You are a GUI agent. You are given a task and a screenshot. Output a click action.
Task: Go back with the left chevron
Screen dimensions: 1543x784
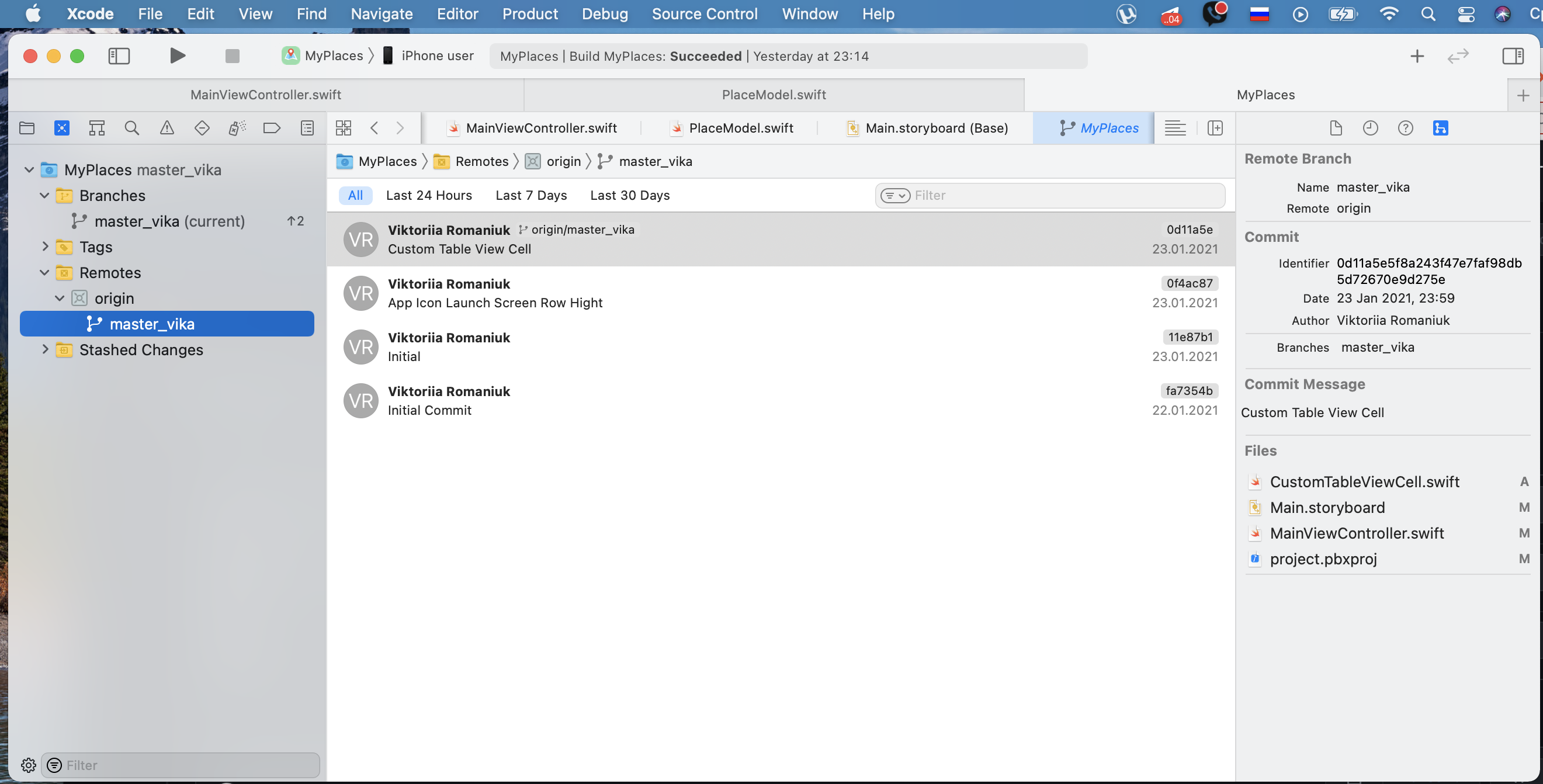pos(375,127)
